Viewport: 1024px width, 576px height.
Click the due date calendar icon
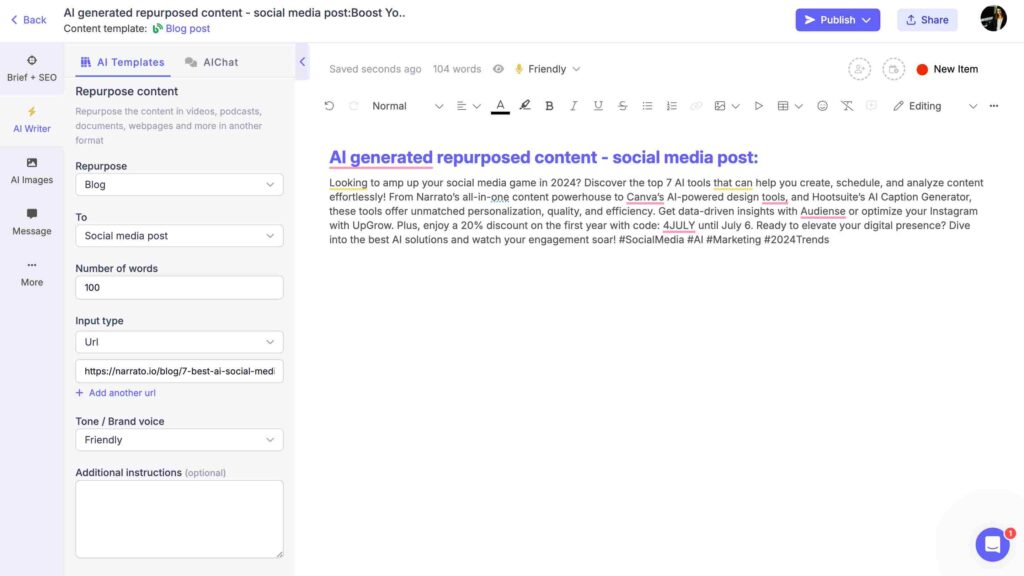[x=893, y=69]
